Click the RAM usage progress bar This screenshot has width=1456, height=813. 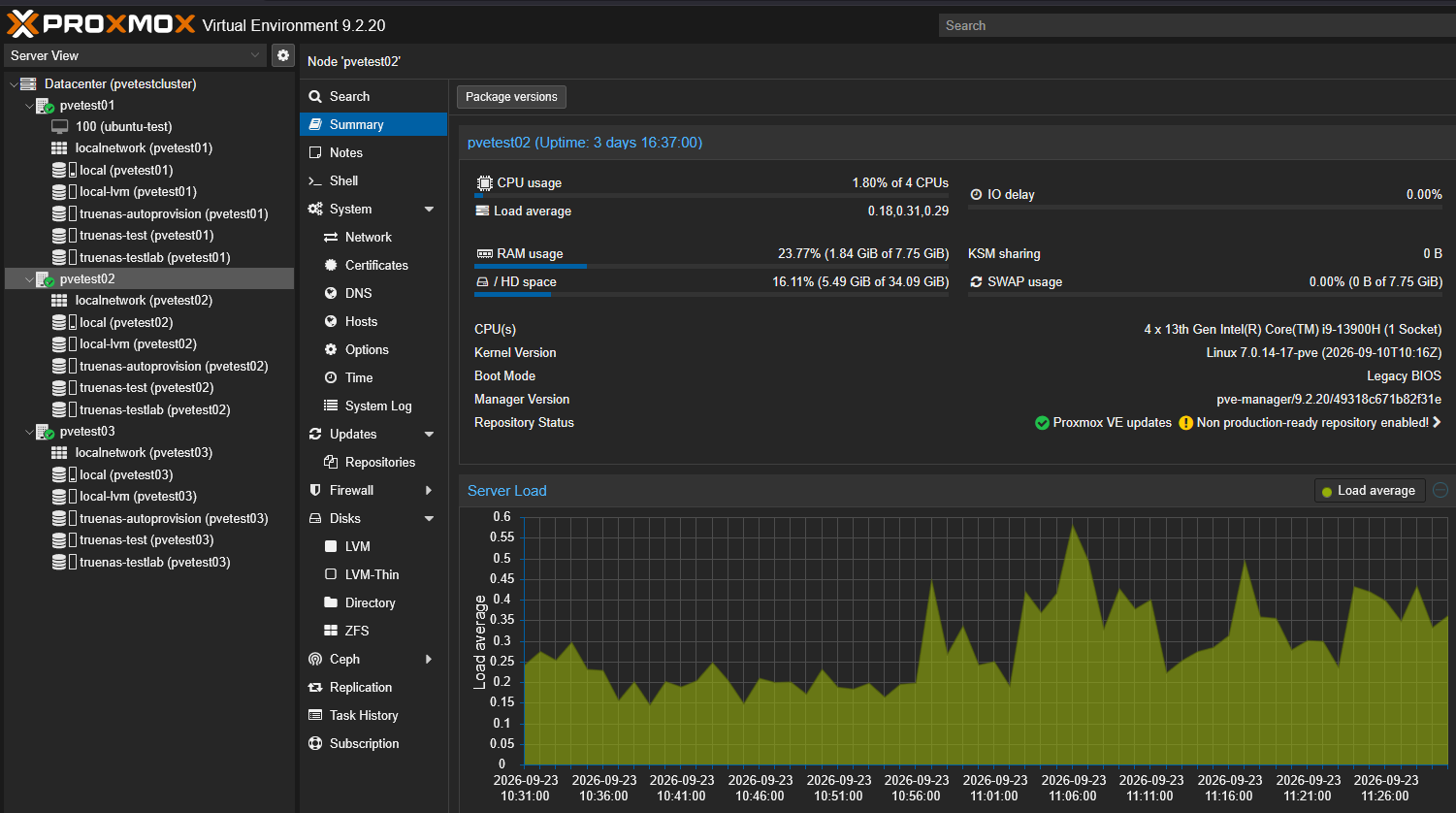click(711, 266)
